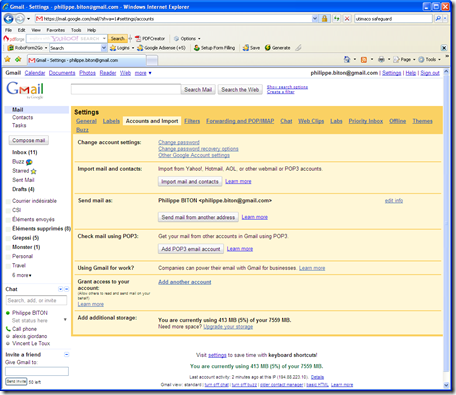Viewport: 456px width, 395px height.
Task: Click the magnifier search icon beside search box
Action: [x=438, y=19]
